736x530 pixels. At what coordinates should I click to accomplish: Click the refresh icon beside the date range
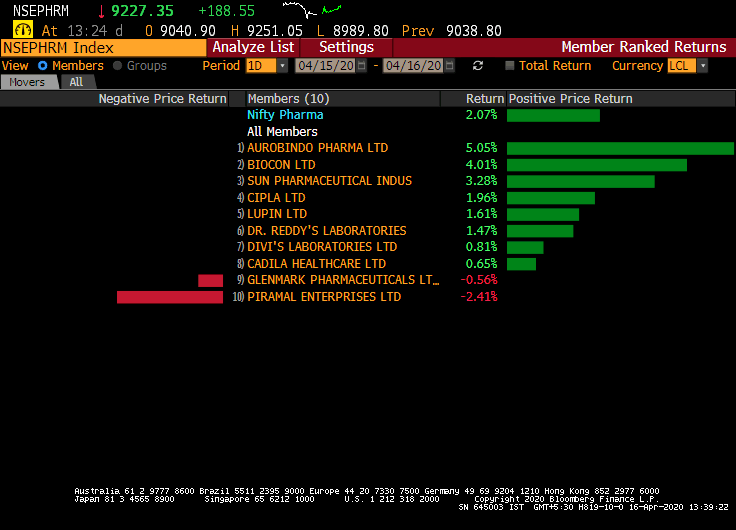(x=478, y=66)
